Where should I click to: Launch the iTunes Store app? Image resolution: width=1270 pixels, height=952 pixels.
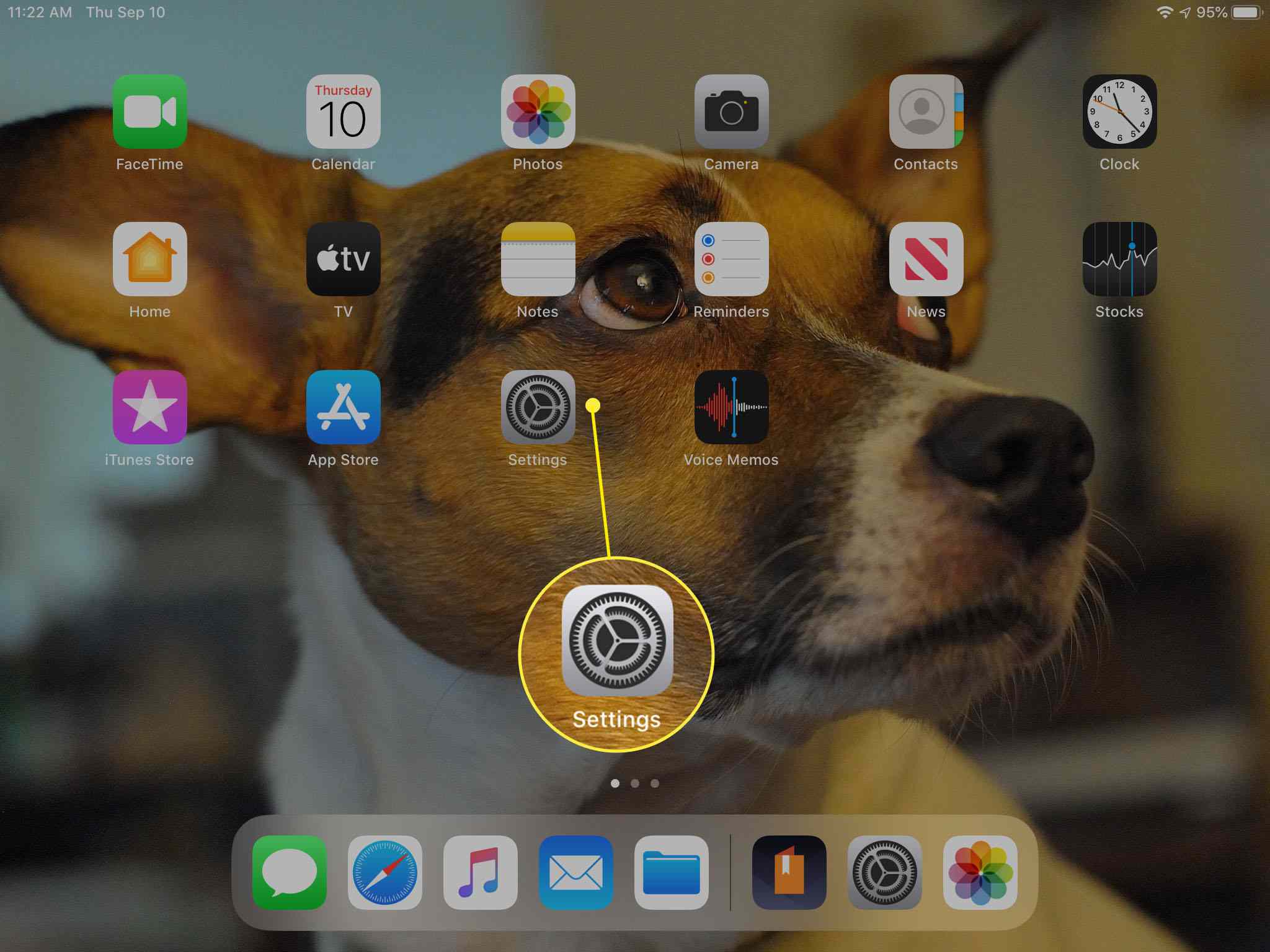(149, 407)
